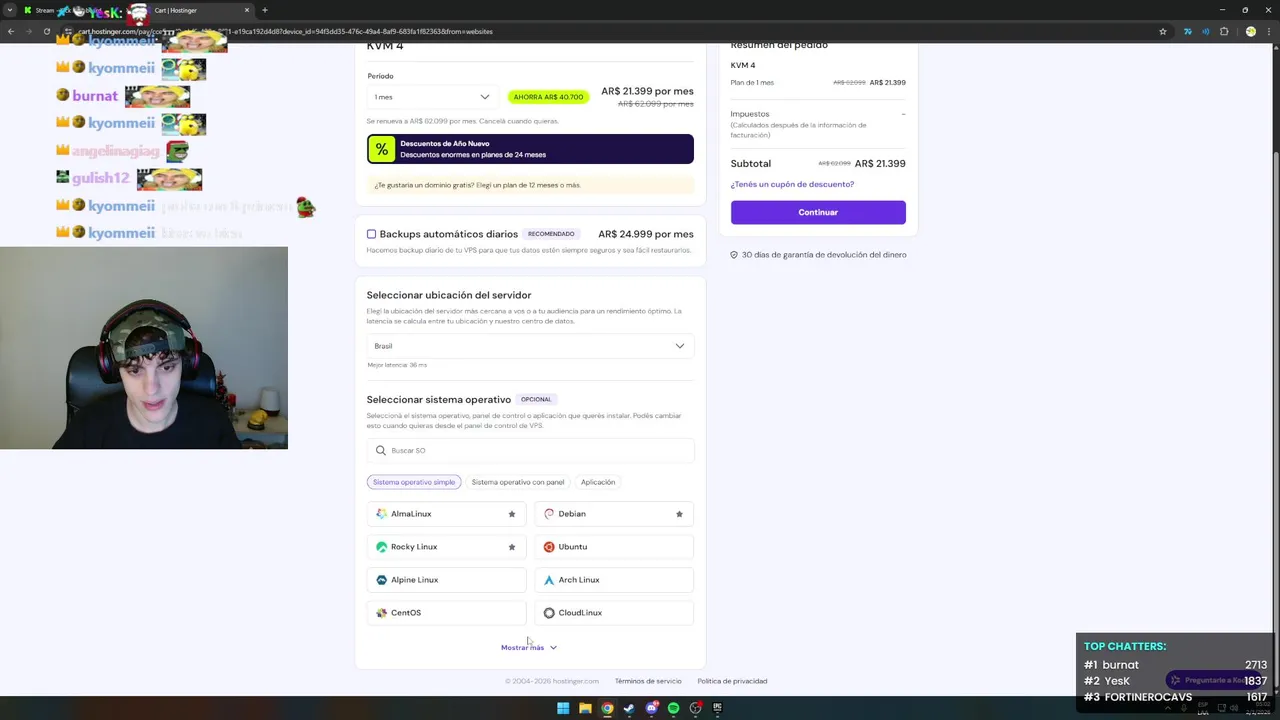The image size is (1280, 720).
Task: Open the new tab plus button
Action: click(264, 10)
